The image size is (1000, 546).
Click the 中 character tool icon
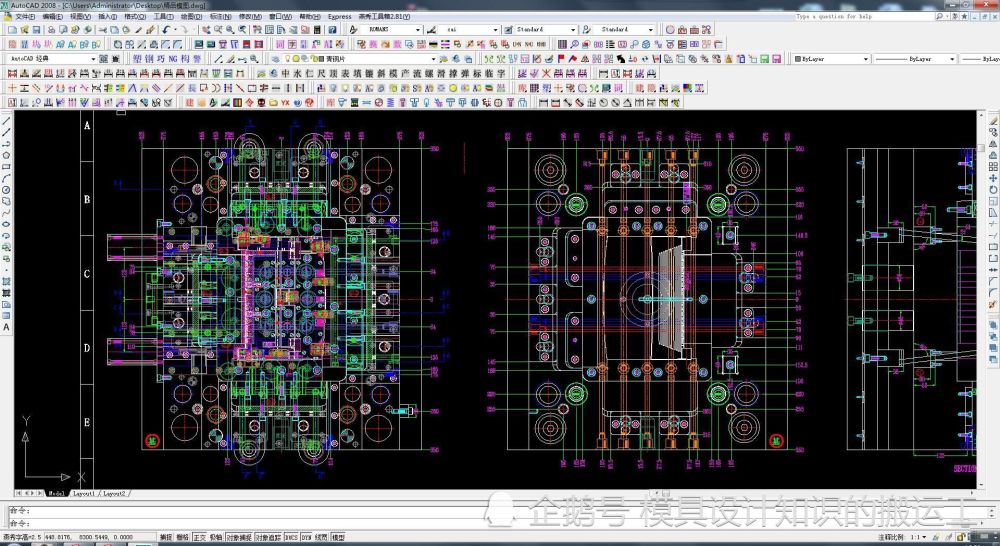pyautogui.click(x=286, y=74)
